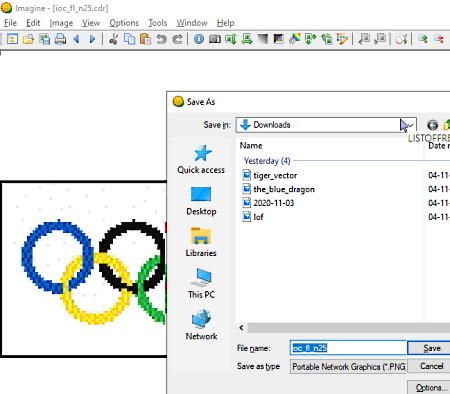This screenshot has width=450, height=394.
Task: Click the left arrow of horizontal scrollbar
Action: (242, 328)
